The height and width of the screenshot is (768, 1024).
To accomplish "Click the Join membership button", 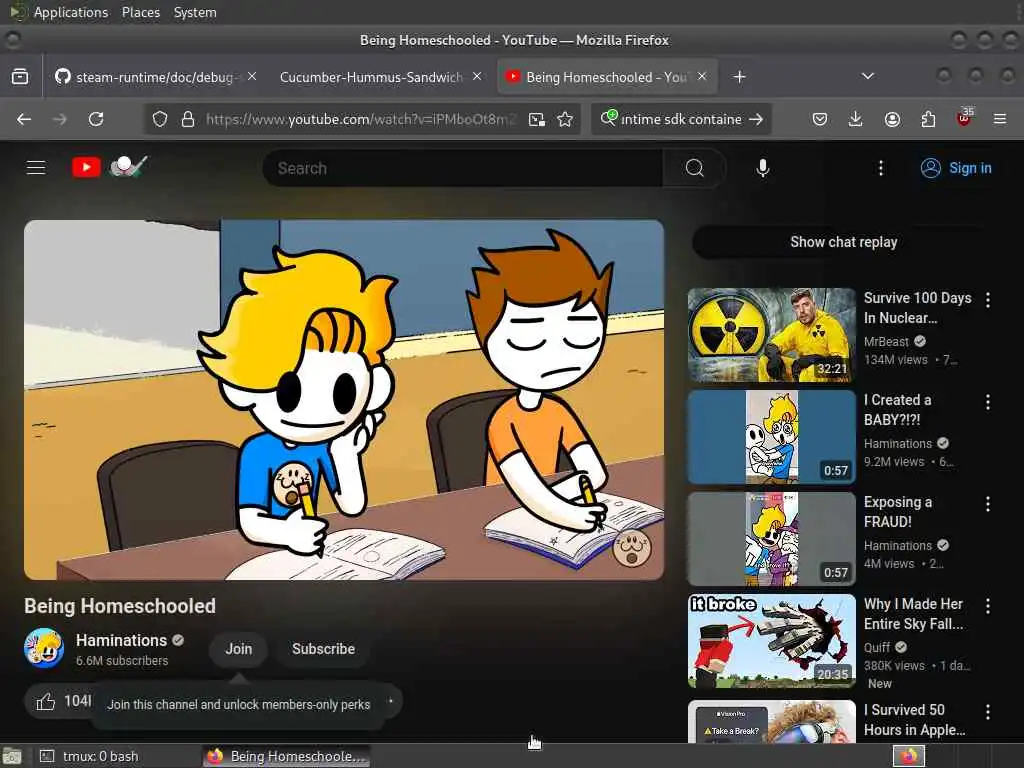I will (x=238, y=648).
